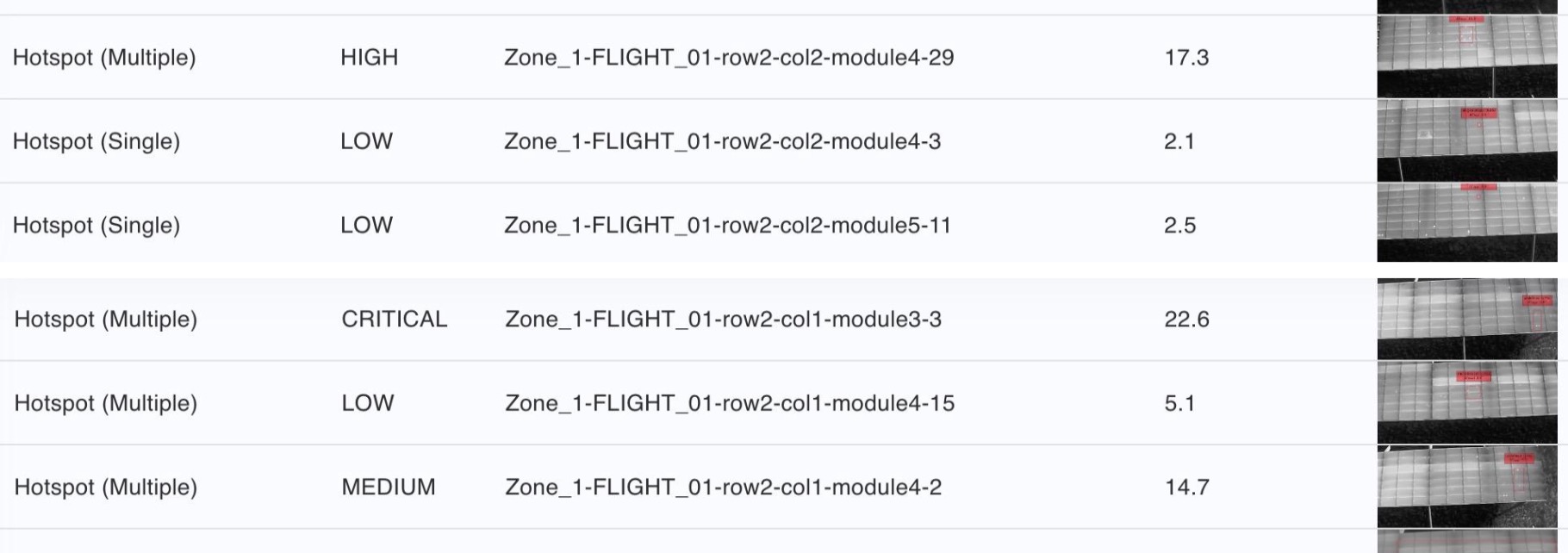
Task: Click Hotspot (Multiple) in the HIGH row
Action: point(104,58)
